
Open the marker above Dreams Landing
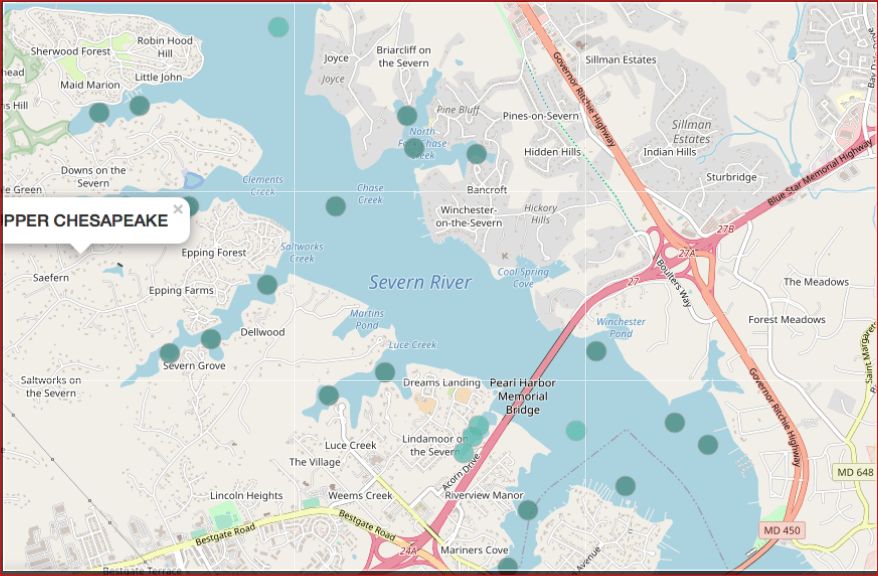pyautogui.click(x=384, y=372)
